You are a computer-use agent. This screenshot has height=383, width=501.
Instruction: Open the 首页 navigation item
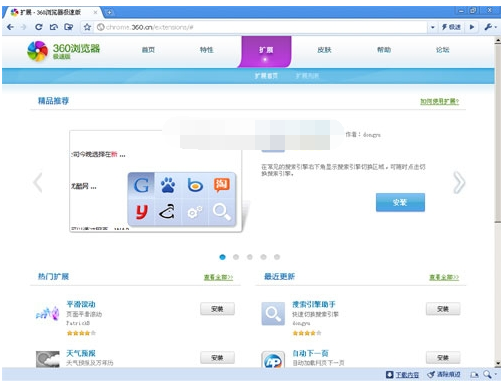(148, 50)
